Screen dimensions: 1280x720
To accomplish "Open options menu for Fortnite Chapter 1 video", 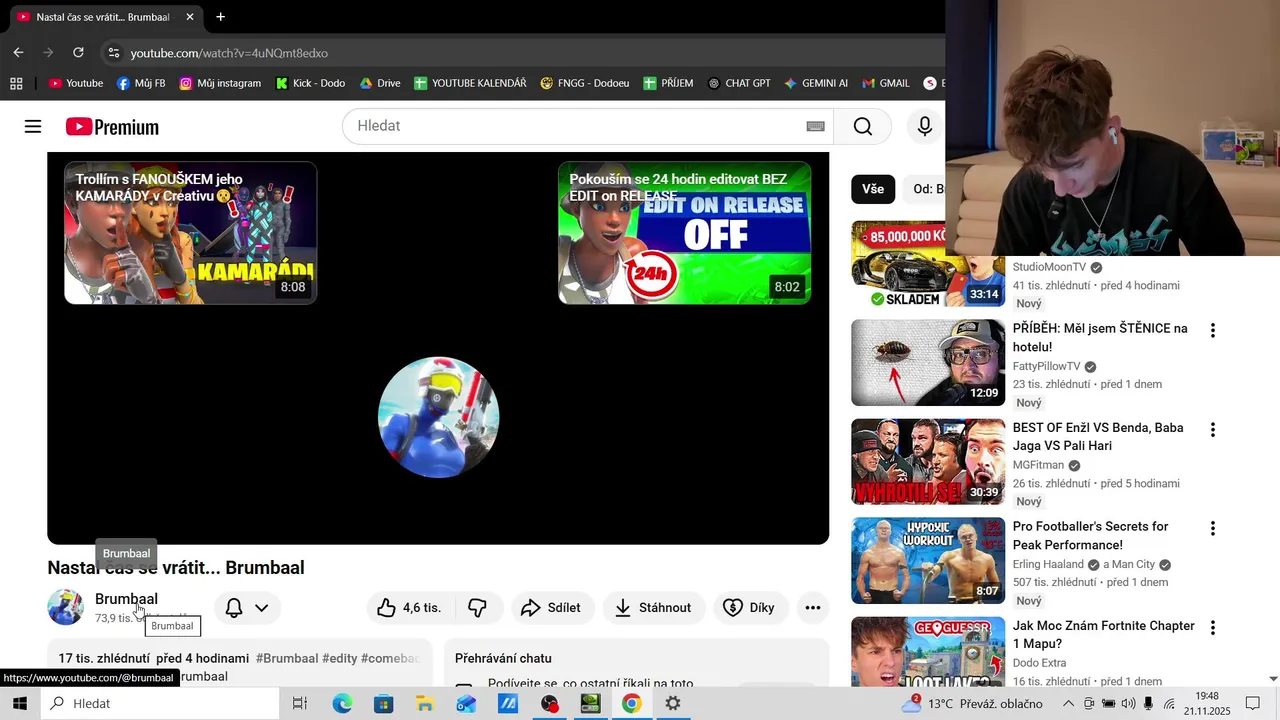I will tap(1213, 628).
